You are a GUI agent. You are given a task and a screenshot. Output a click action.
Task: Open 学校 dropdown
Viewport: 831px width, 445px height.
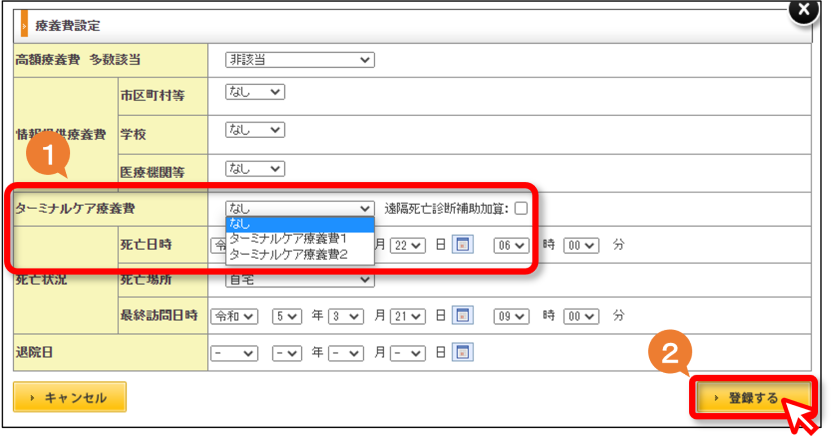(255, 130)
